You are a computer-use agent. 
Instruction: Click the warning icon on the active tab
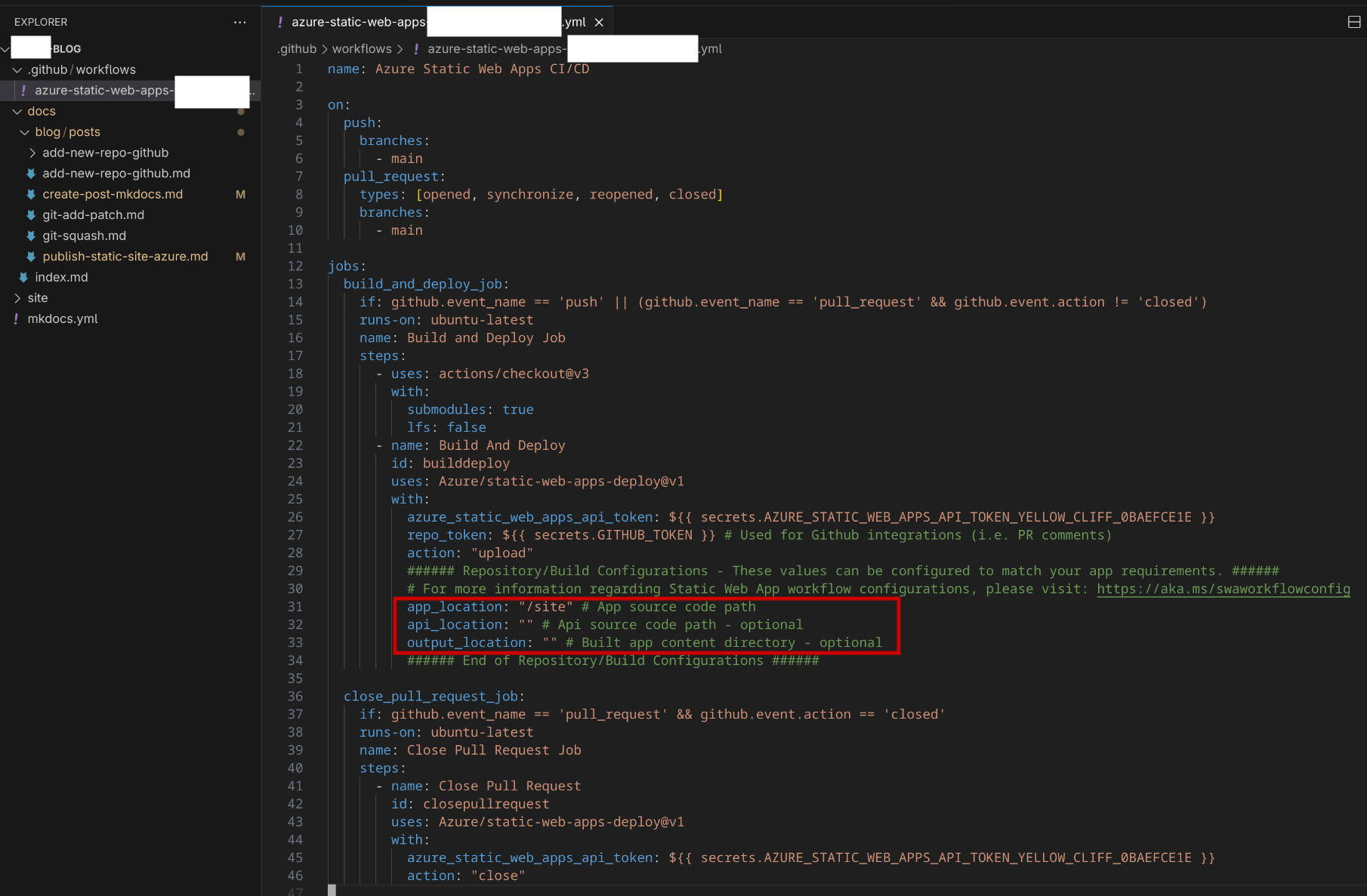(x=279, y=22)
